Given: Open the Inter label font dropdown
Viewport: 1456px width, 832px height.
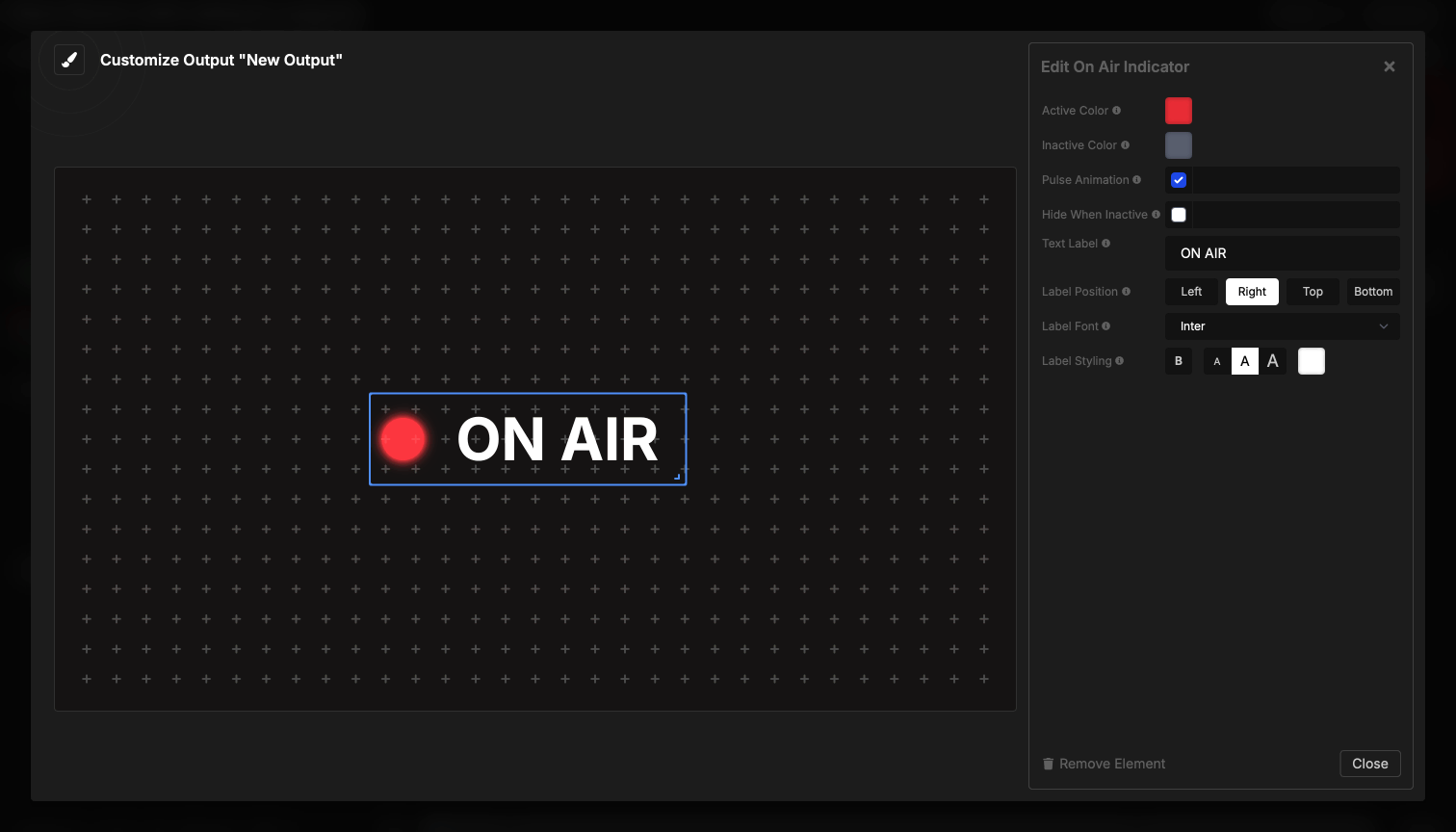Looking at the screenshot, I should pyautogui.click(x=1282, y=325).
